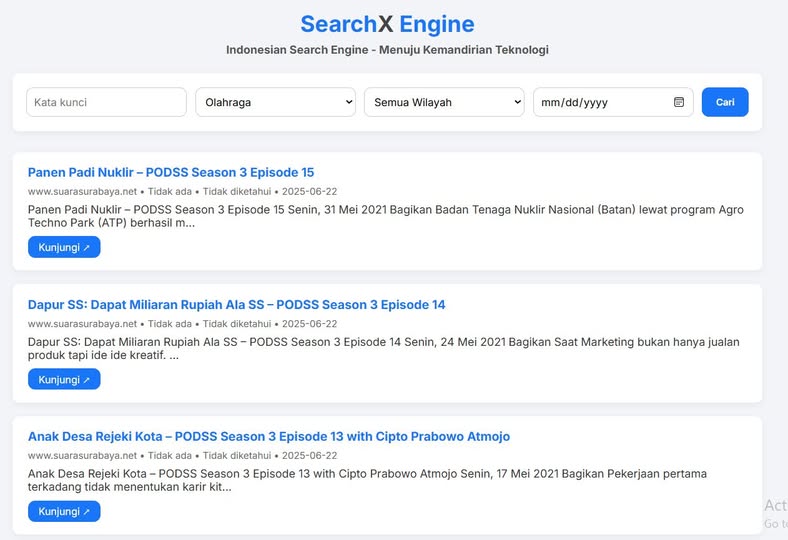Click Kunjungi under Anak Desa Rejeki Kota result
The width and height of the screenshot is (788, 540).
(64, 511)
